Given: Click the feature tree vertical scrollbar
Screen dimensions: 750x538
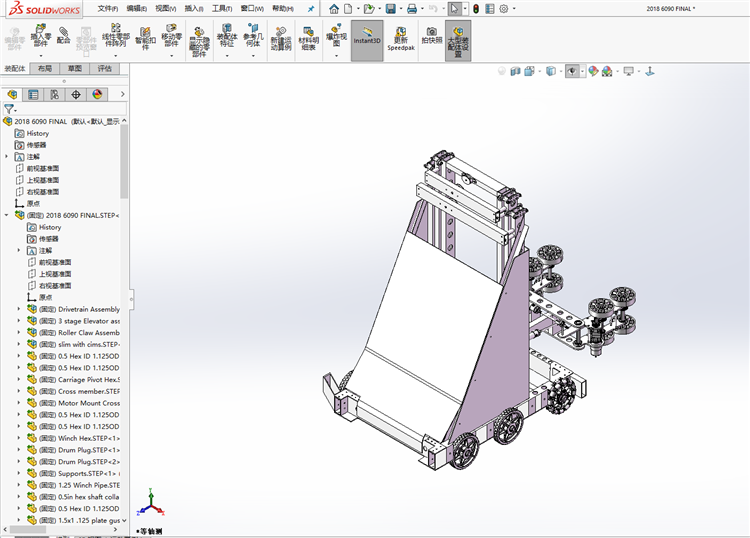Looking at the screenshot, I should pyautogui.click(x=124, y=162).
